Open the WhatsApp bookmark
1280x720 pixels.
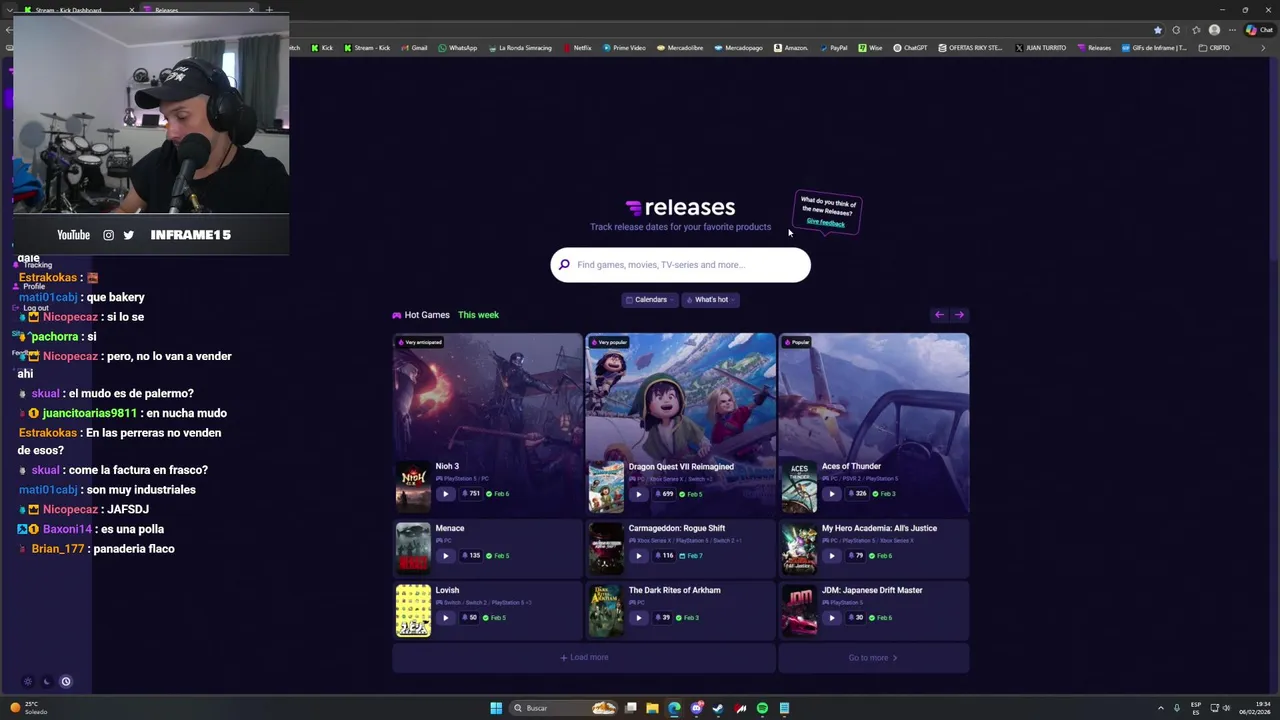458,48
